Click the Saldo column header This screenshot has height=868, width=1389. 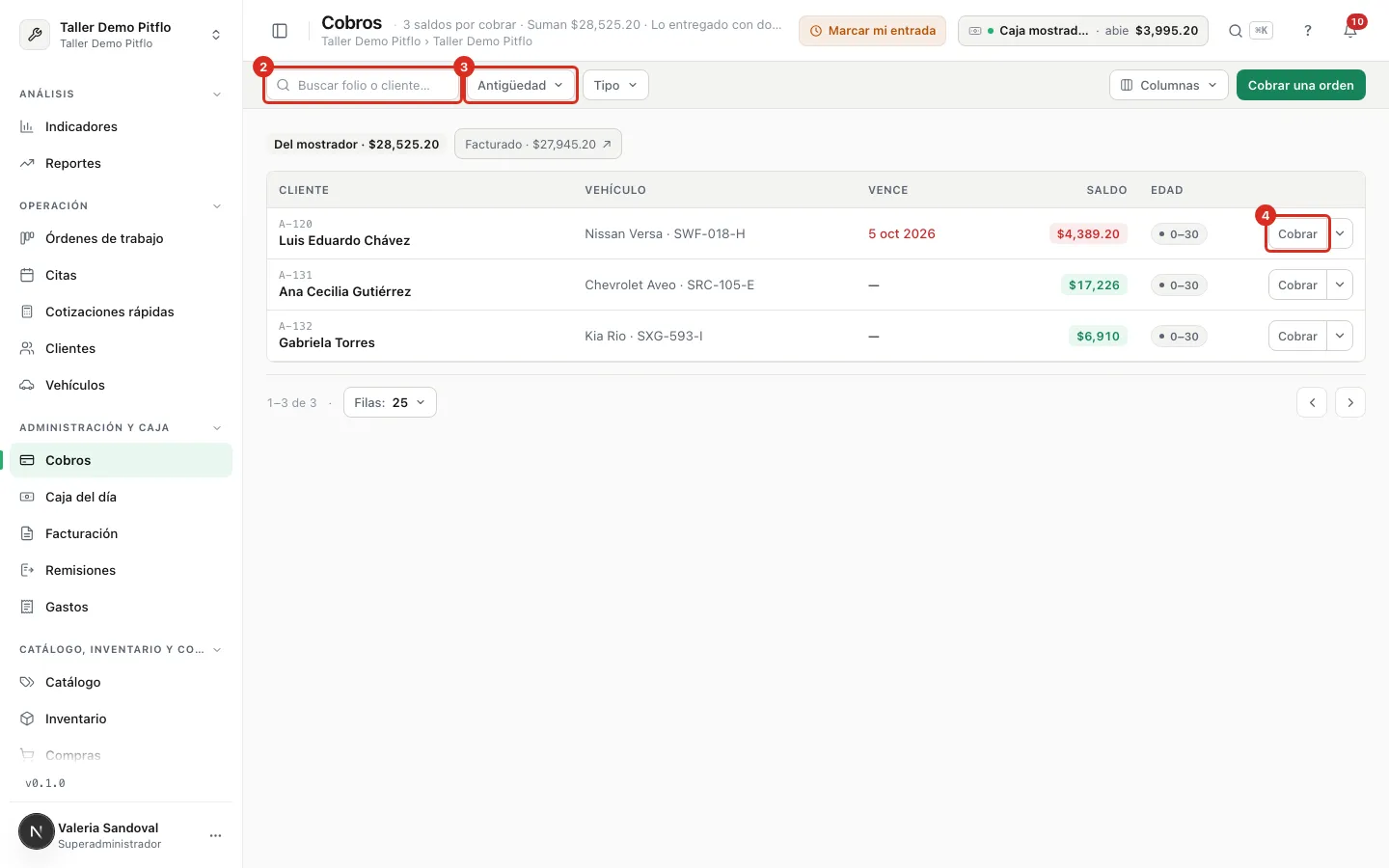pos(1106,190)
